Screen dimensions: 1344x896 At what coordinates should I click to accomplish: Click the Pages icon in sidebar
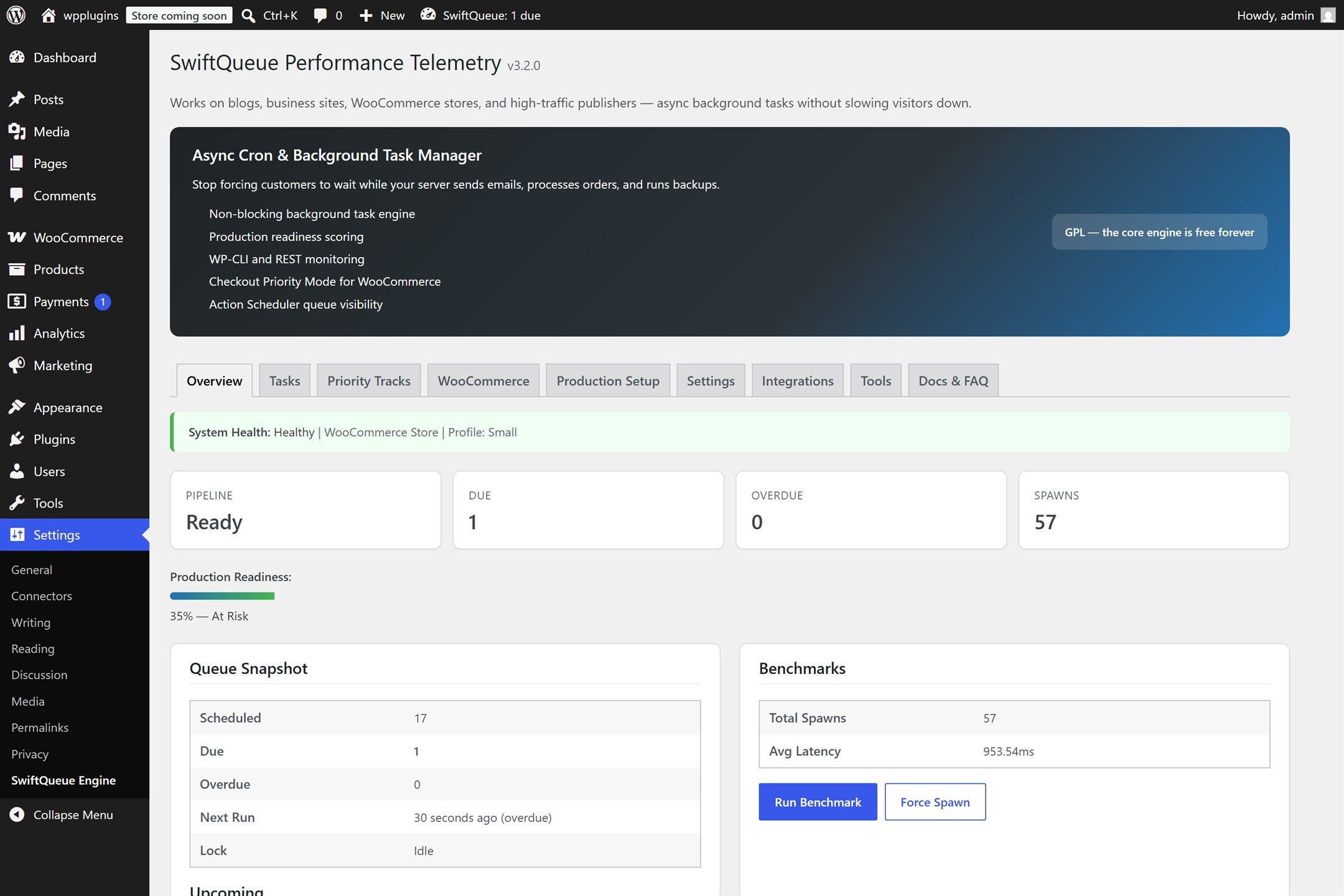click(17, 163)
